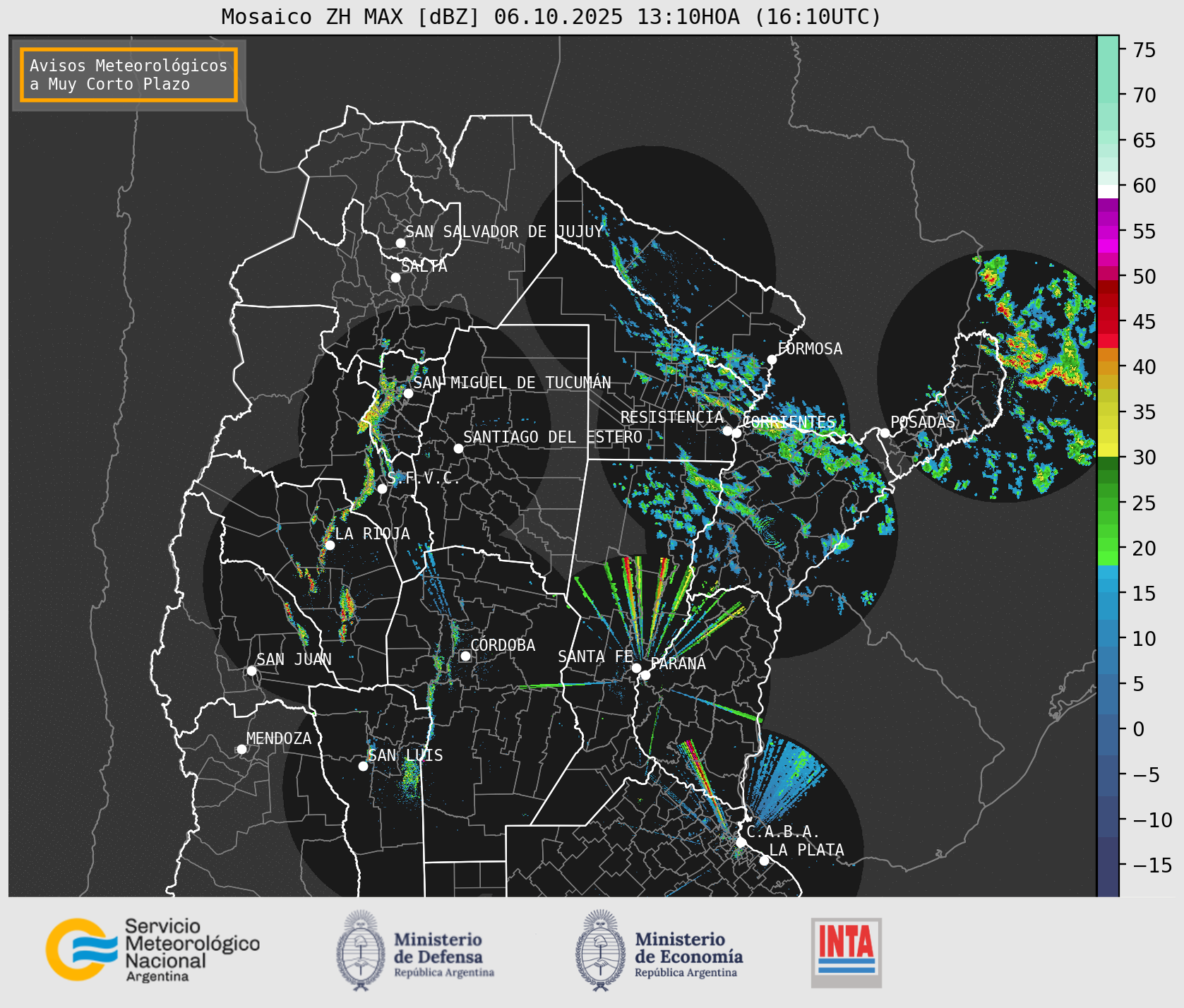Image resolution: width=1184 pixels, height=1008 pixels.
Task: Click the white 60 dBZ scale swatch
Action: coord(1108,191)
